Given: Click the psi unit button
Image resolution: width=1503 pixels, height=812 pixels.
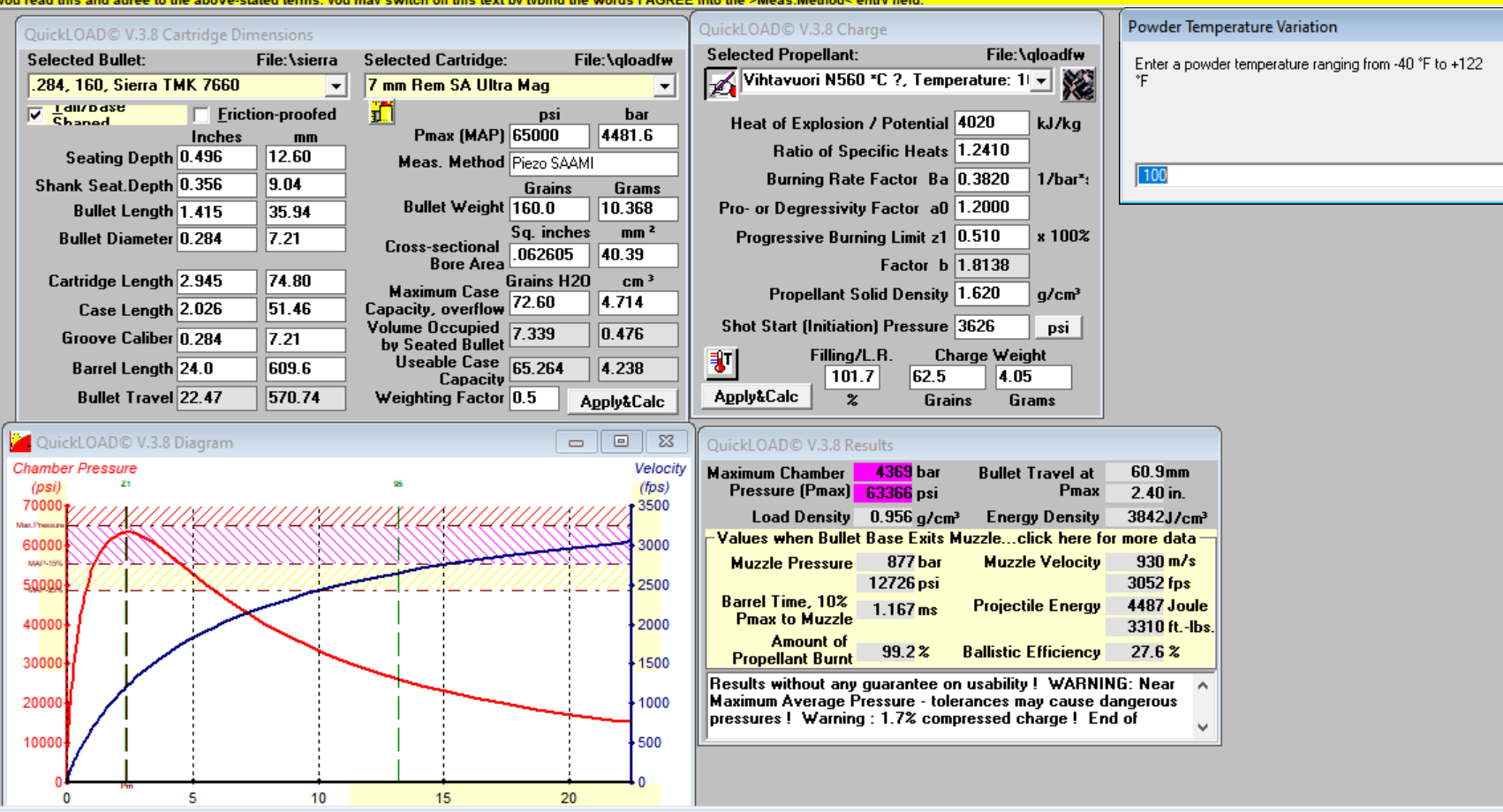Looking at the screenshot, I should point(1057,327).
